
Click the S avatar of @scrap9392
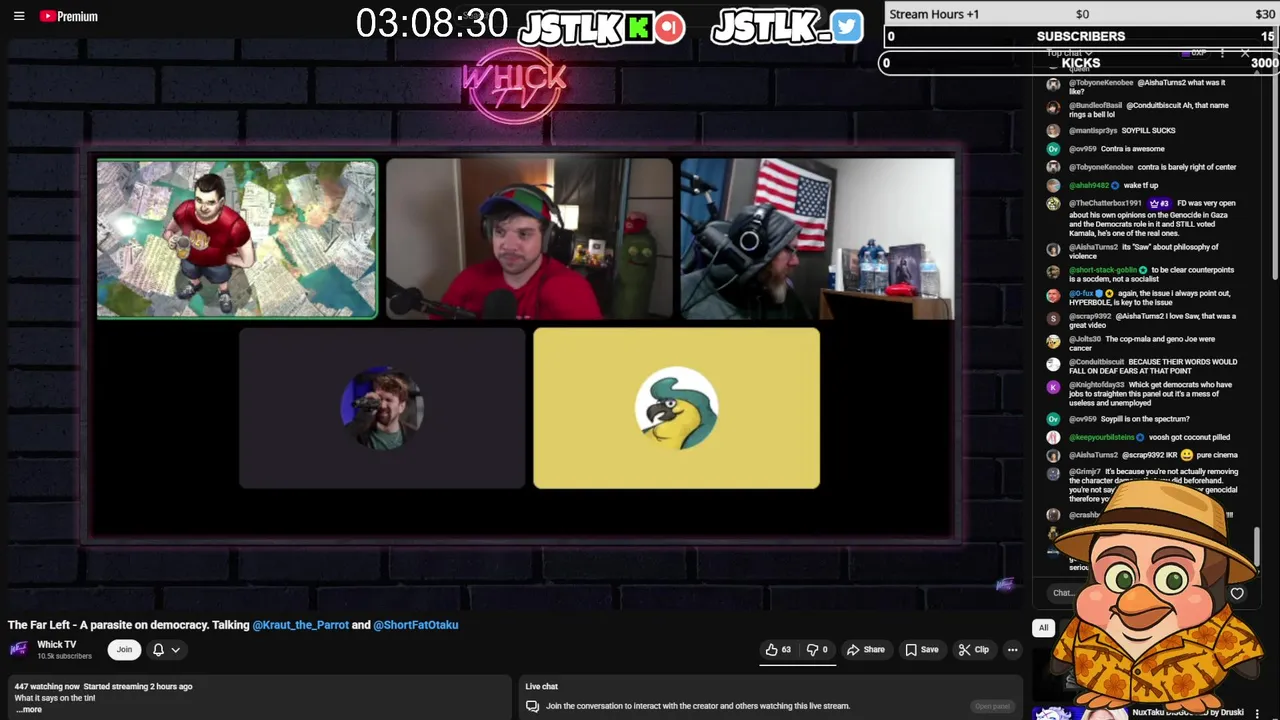click(x=1053, y=318)
